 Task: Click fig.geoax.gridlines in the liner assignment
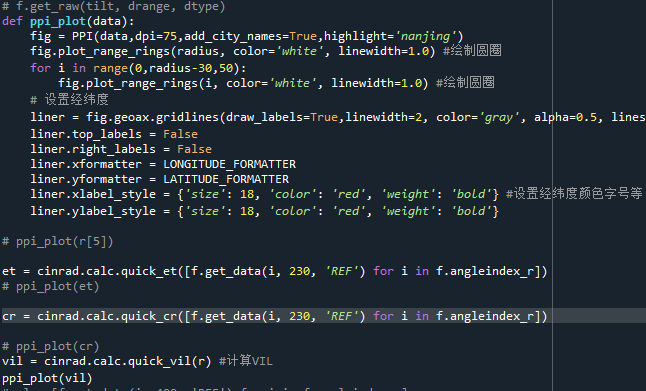click(152, 117)
